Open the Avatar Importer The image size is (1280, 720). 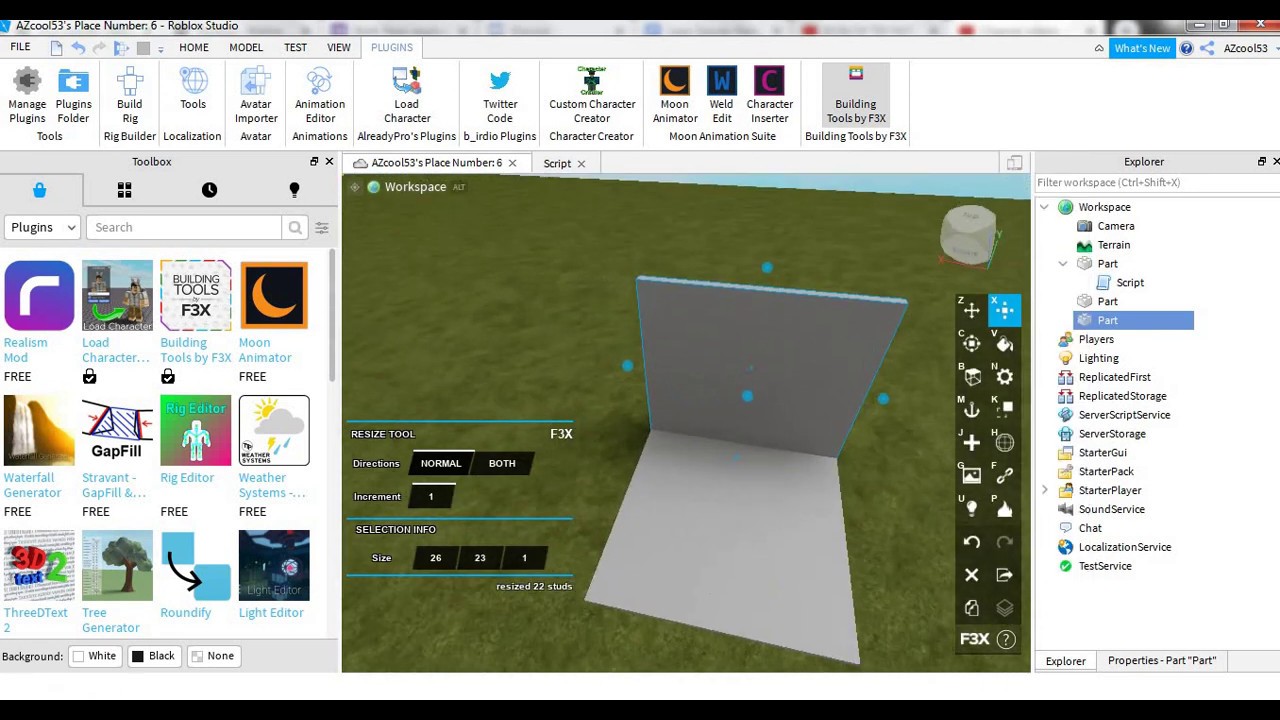pyautogui.click(x=255, y=96)
